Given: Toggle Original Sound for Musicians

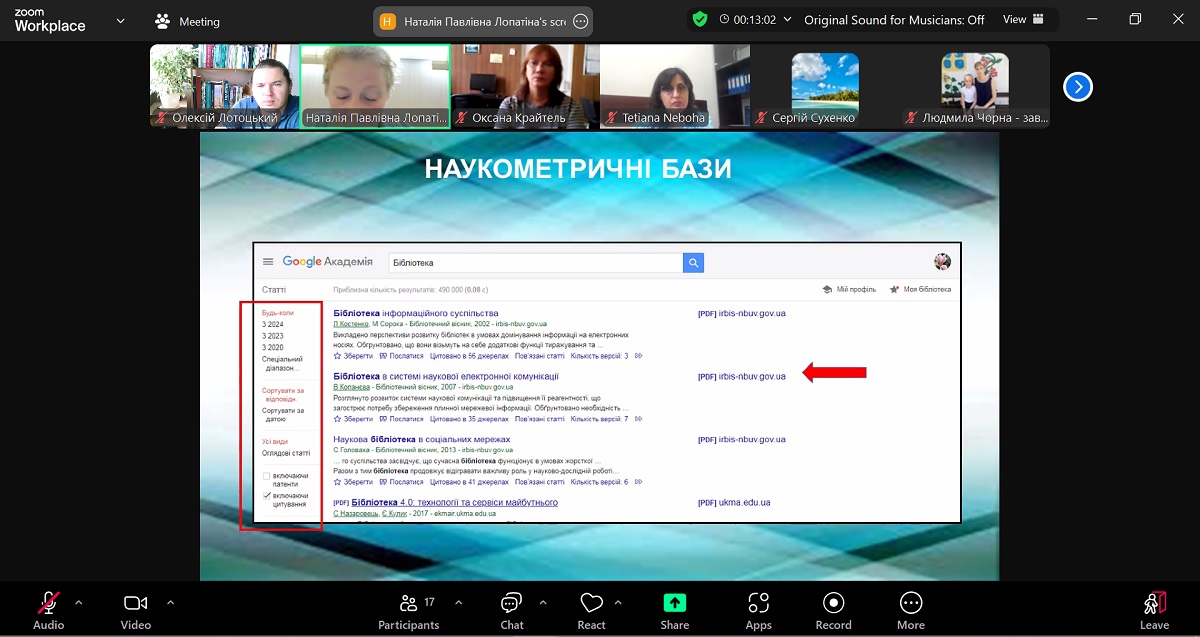Looking at the screenshot, I should [894, 20].
